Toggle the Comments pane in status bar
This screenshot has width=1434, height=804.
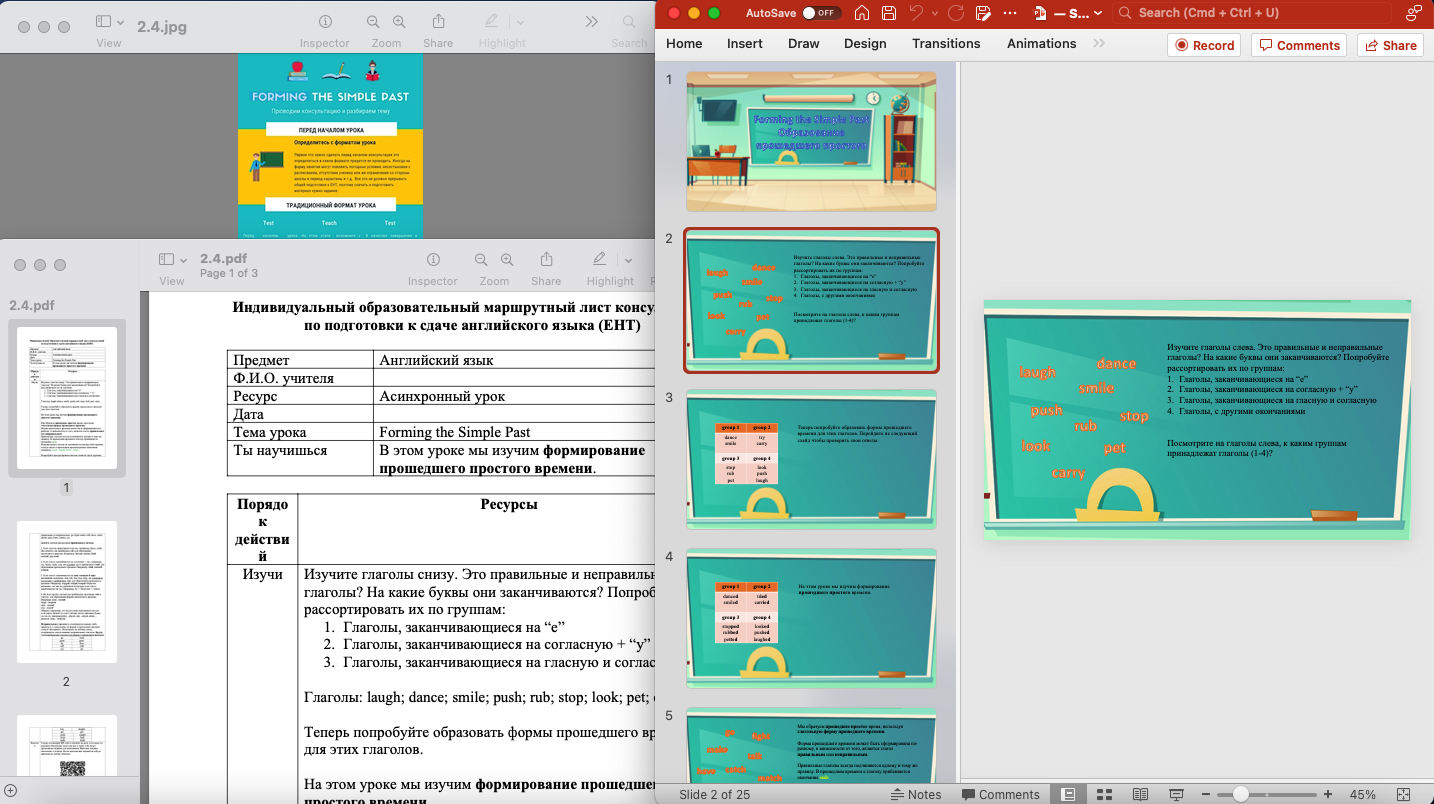pos(1000,794)
